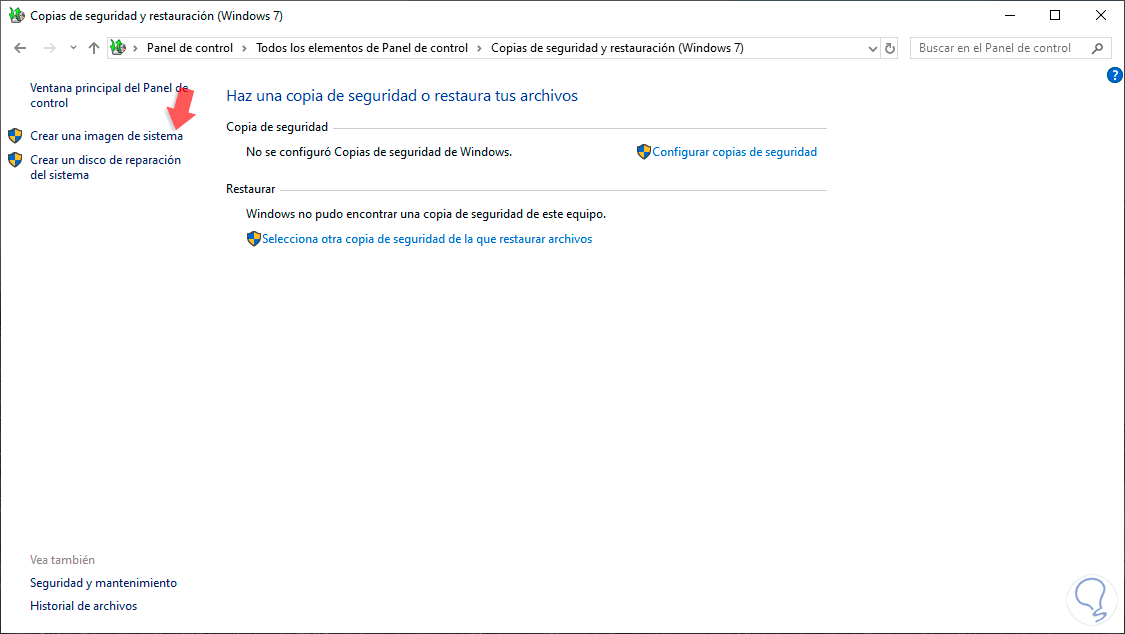The width and height of the screenshot is (1125, 634).
Task: Open Seguridad y mantenimiento link
Action: pyautogui.click(x=103, y=583)
